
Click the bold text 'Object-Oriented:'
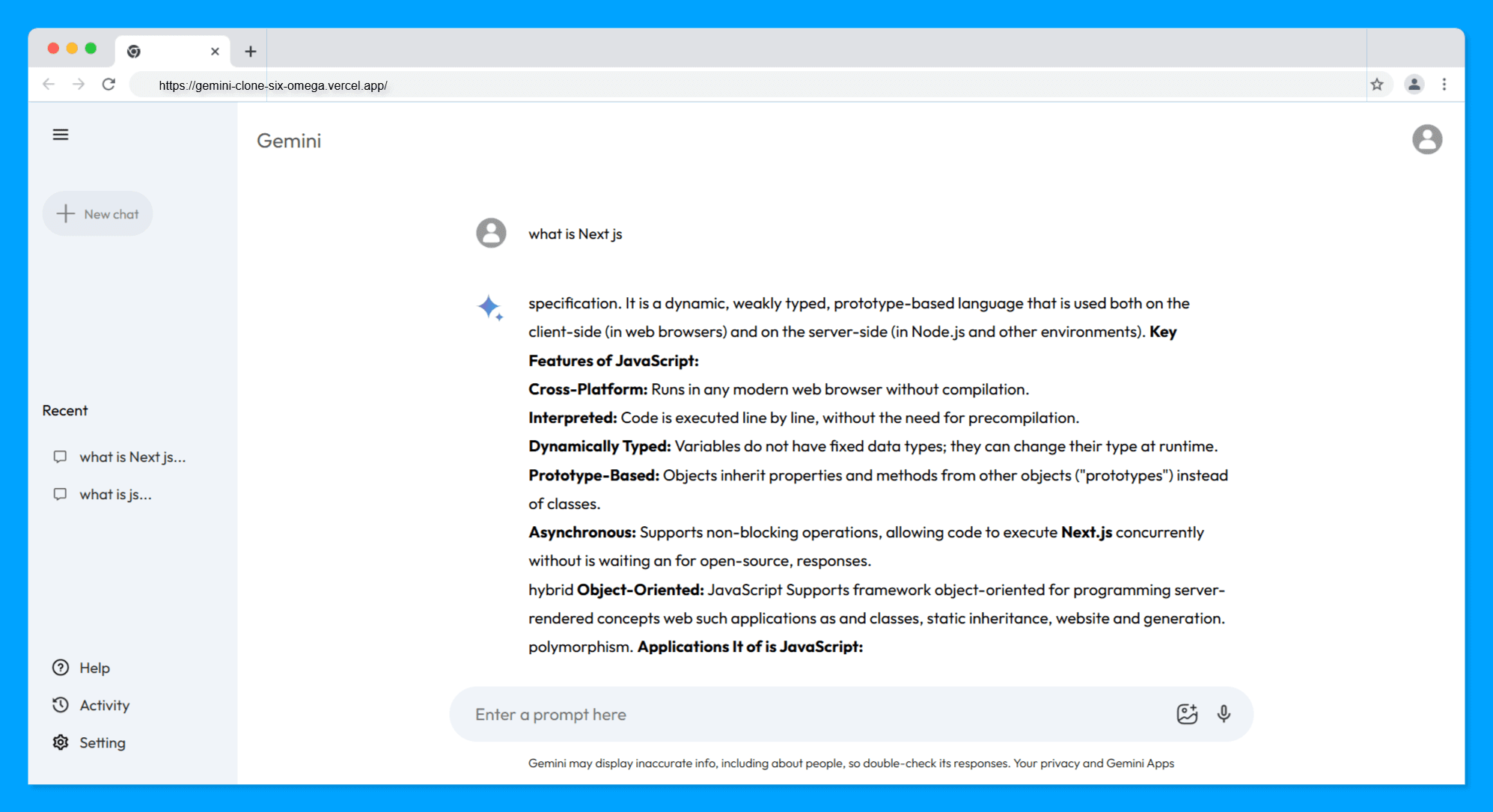point(641,590)
